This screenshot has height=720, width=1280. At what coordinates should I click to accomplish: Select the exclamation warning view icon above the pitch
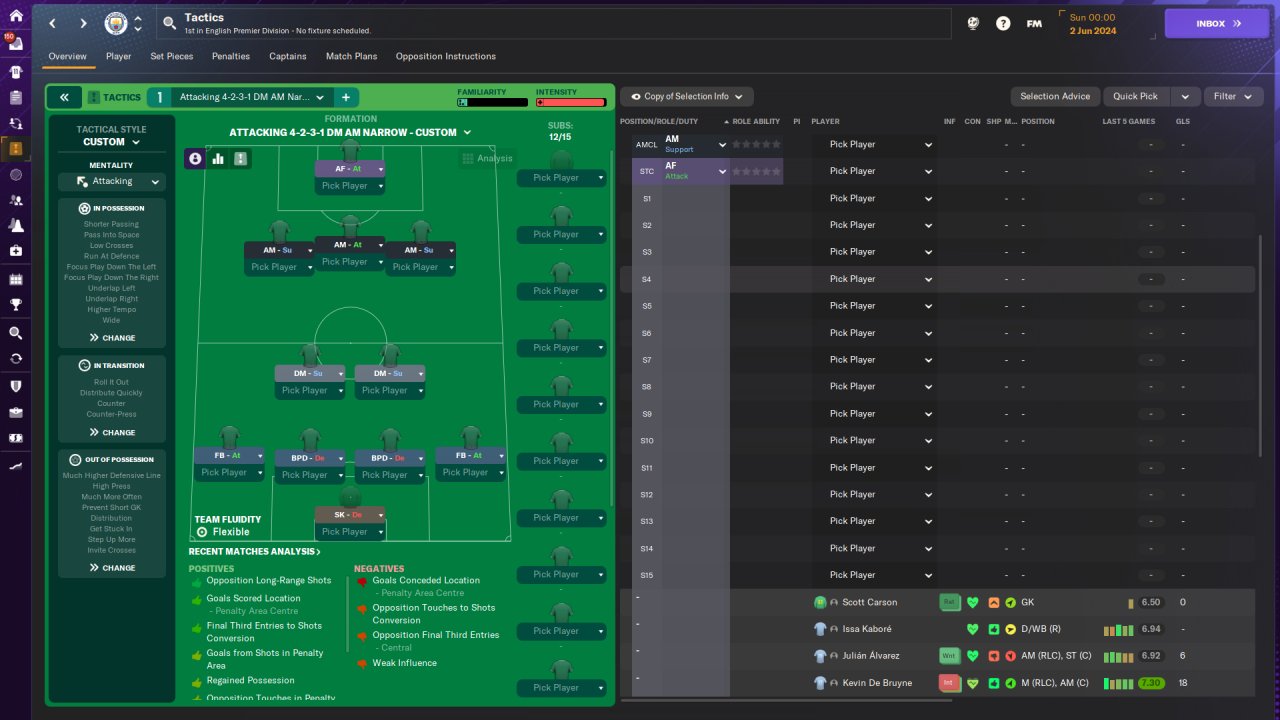click(240, 158)
